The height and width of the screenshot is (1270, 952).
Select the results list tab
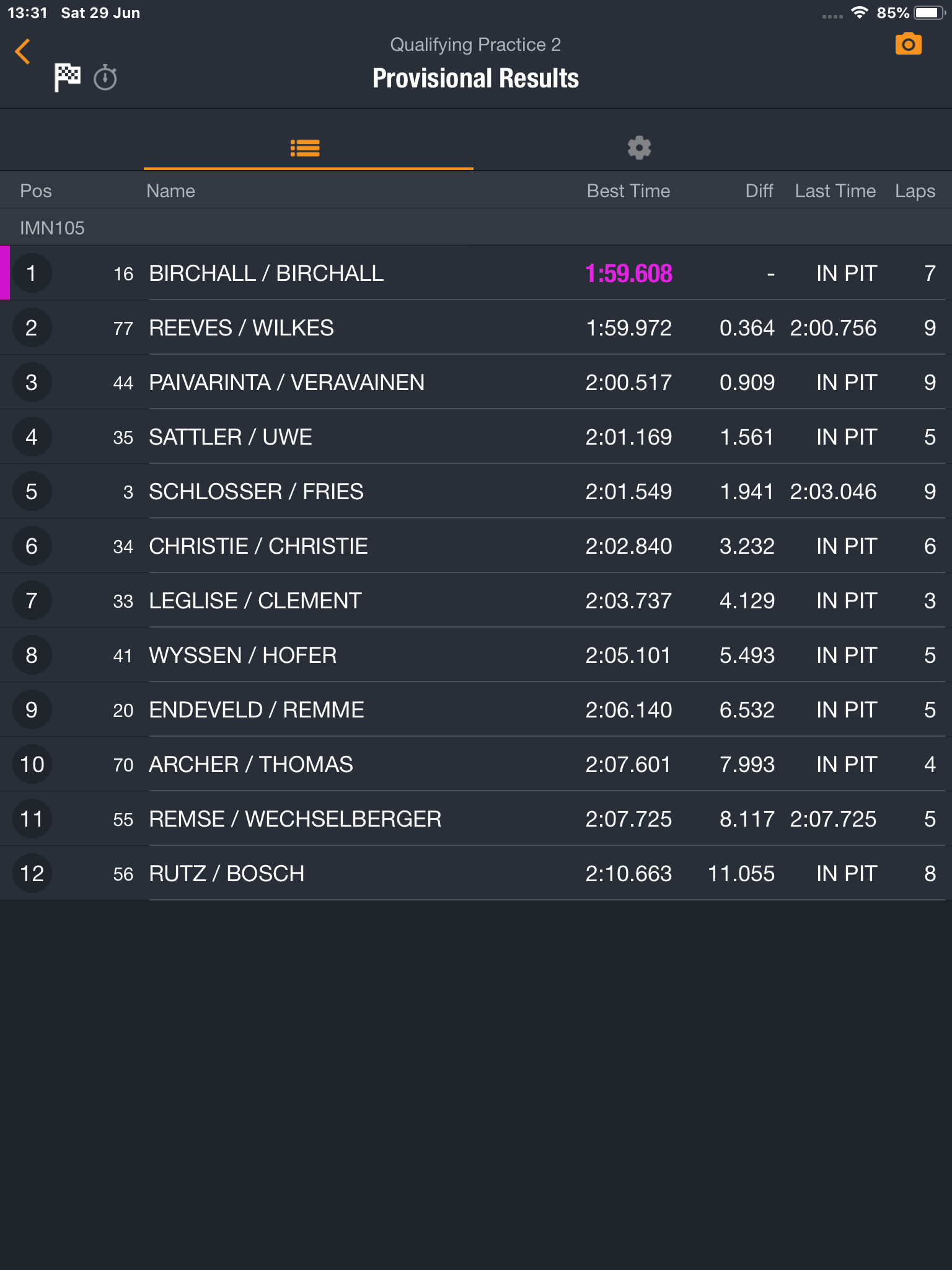click(305, 148)
